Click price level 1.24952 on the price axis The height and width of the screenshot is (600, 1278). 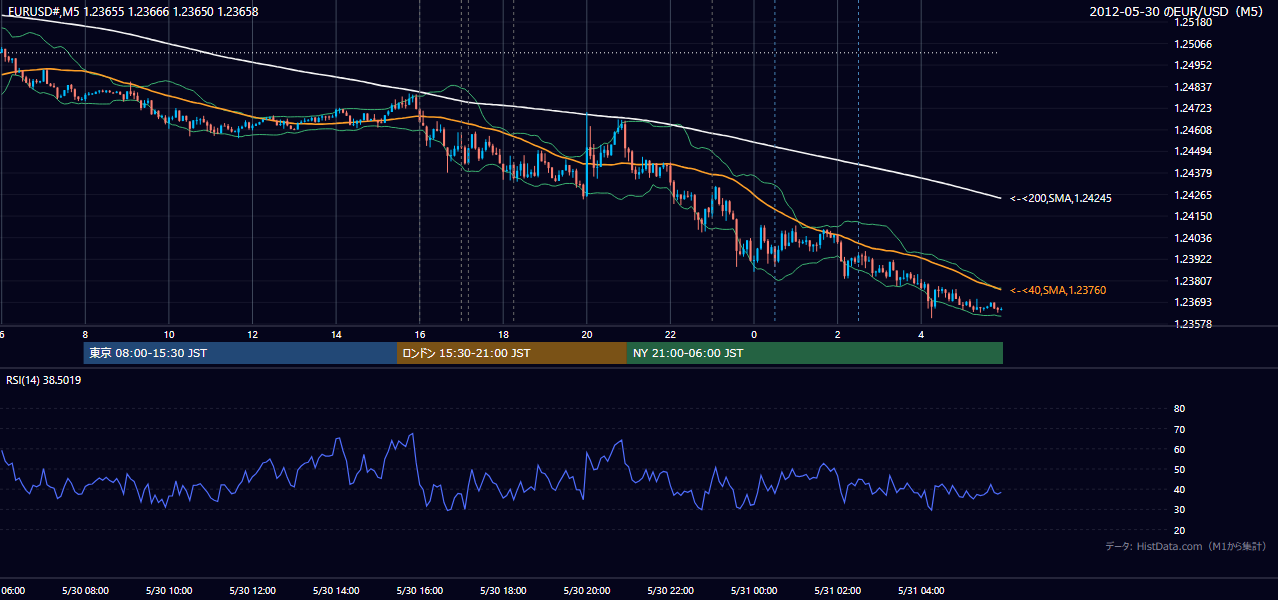pos(1192,65)
